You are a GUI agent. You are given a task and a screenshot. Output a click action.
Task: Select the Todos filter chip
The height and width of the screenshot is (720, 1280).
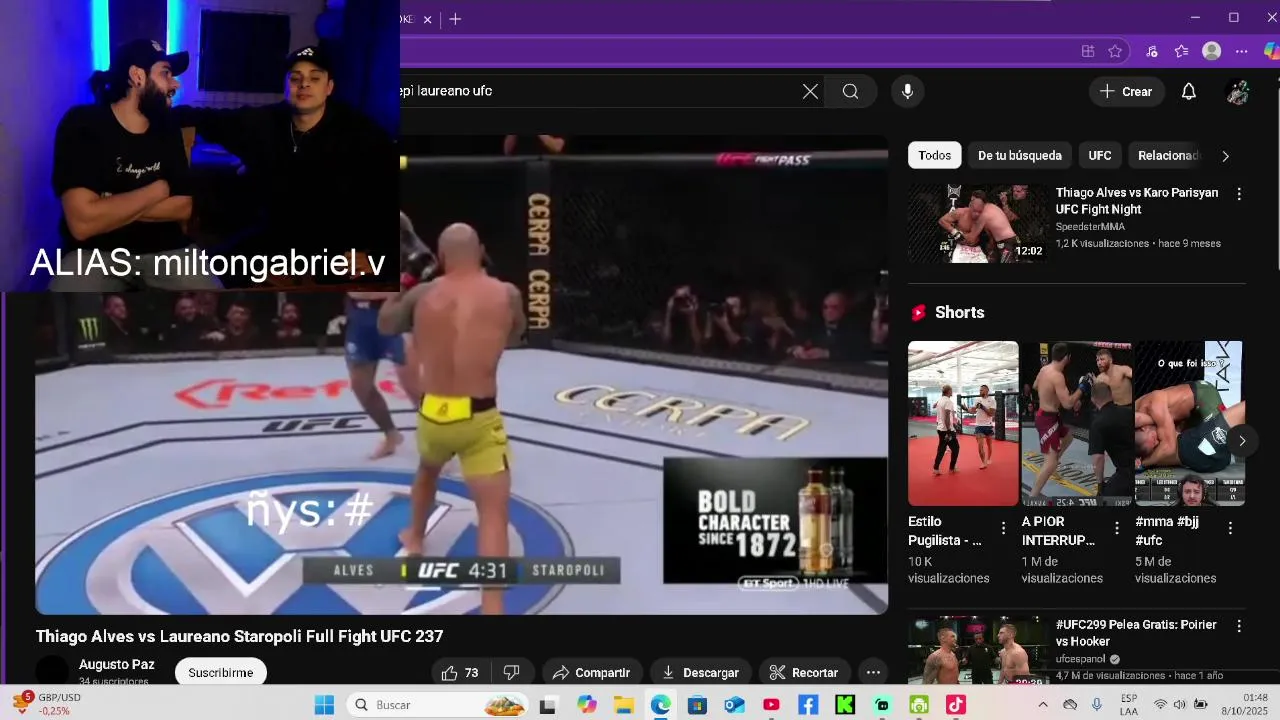pos(935,155)
